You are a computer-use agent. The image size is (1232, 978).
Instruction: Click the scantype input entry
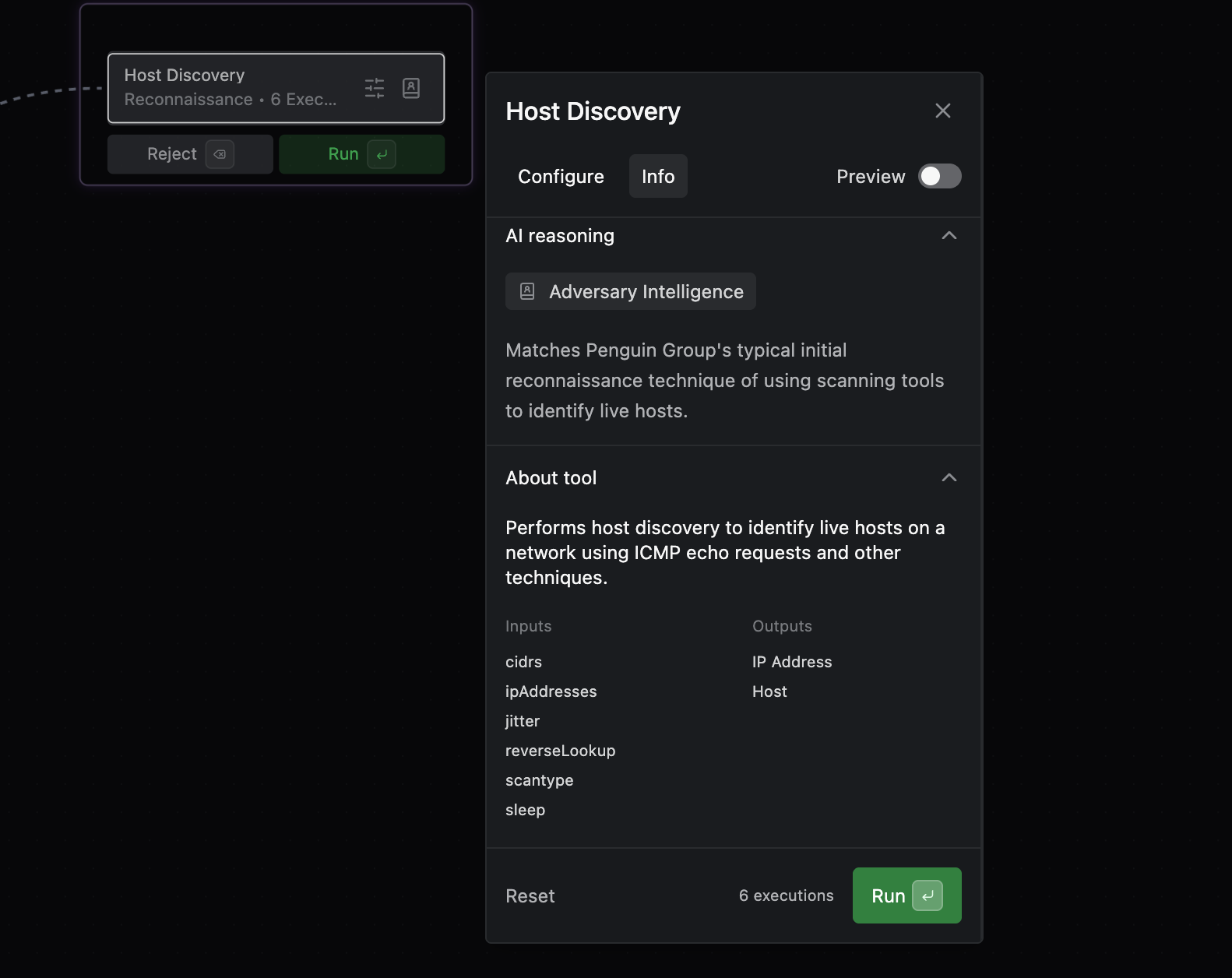pos(539,780)
